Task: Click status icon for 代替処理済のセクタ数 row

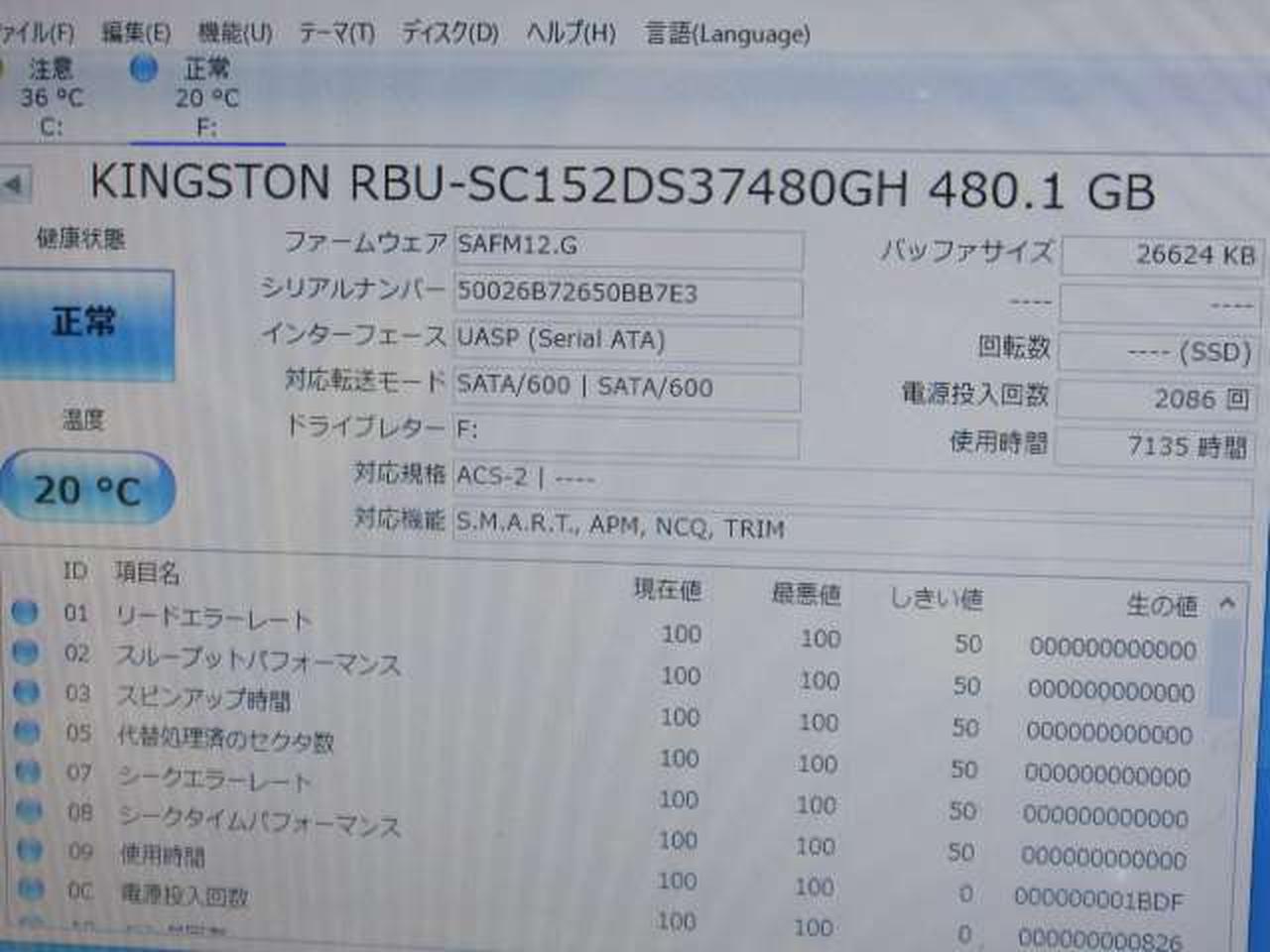Action: coord(28,731)
